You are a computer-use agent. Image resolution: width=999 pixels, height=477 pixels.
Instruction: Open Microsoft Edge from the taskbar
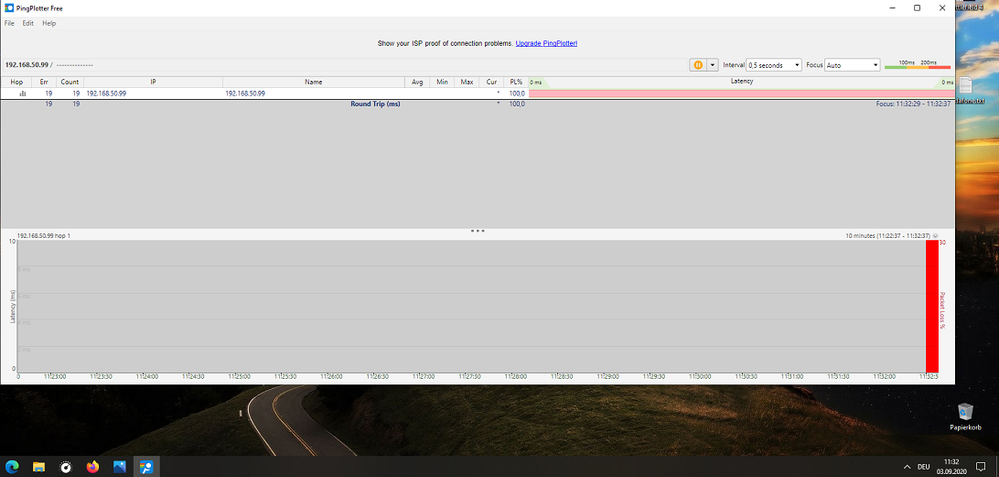pyautogui.click(x=13, y=467)
